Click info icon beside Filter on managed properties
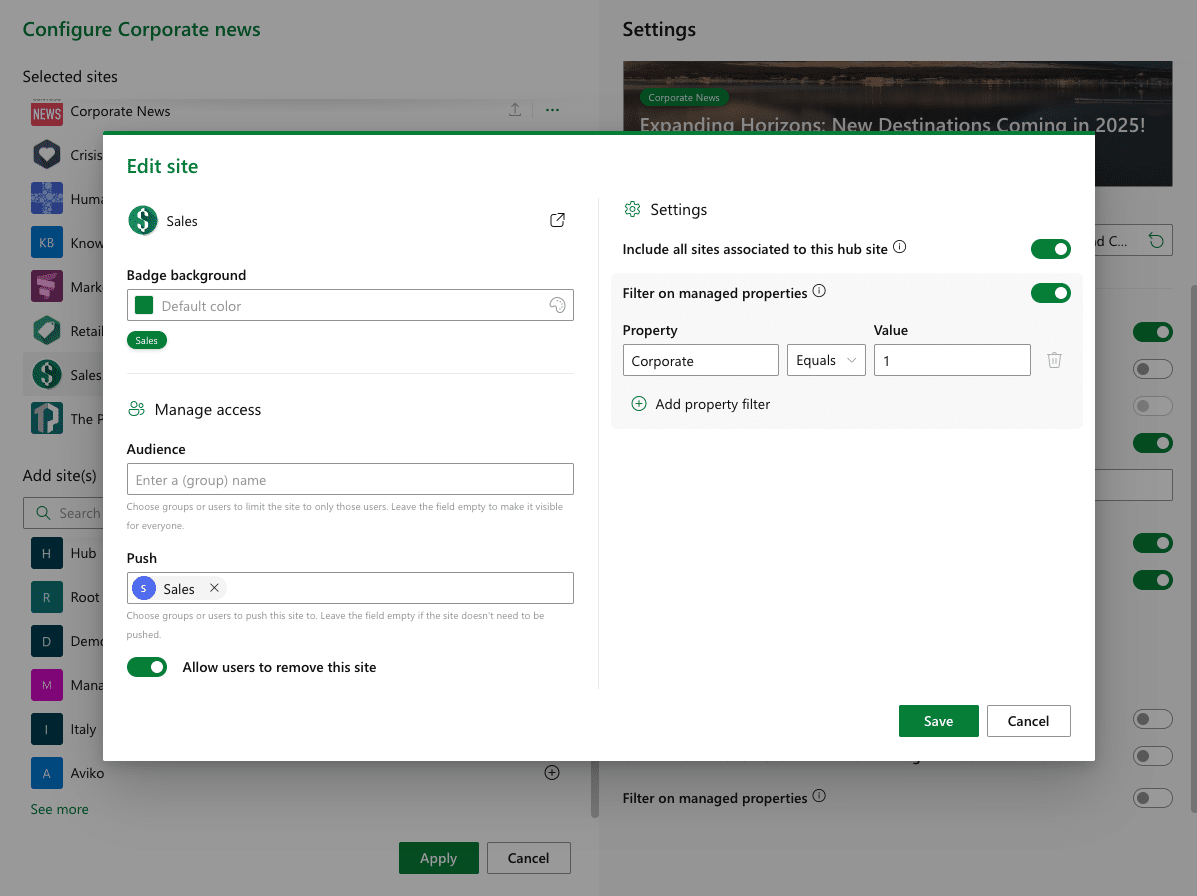Screen dimensions: 1197x896 pos(819,292)
